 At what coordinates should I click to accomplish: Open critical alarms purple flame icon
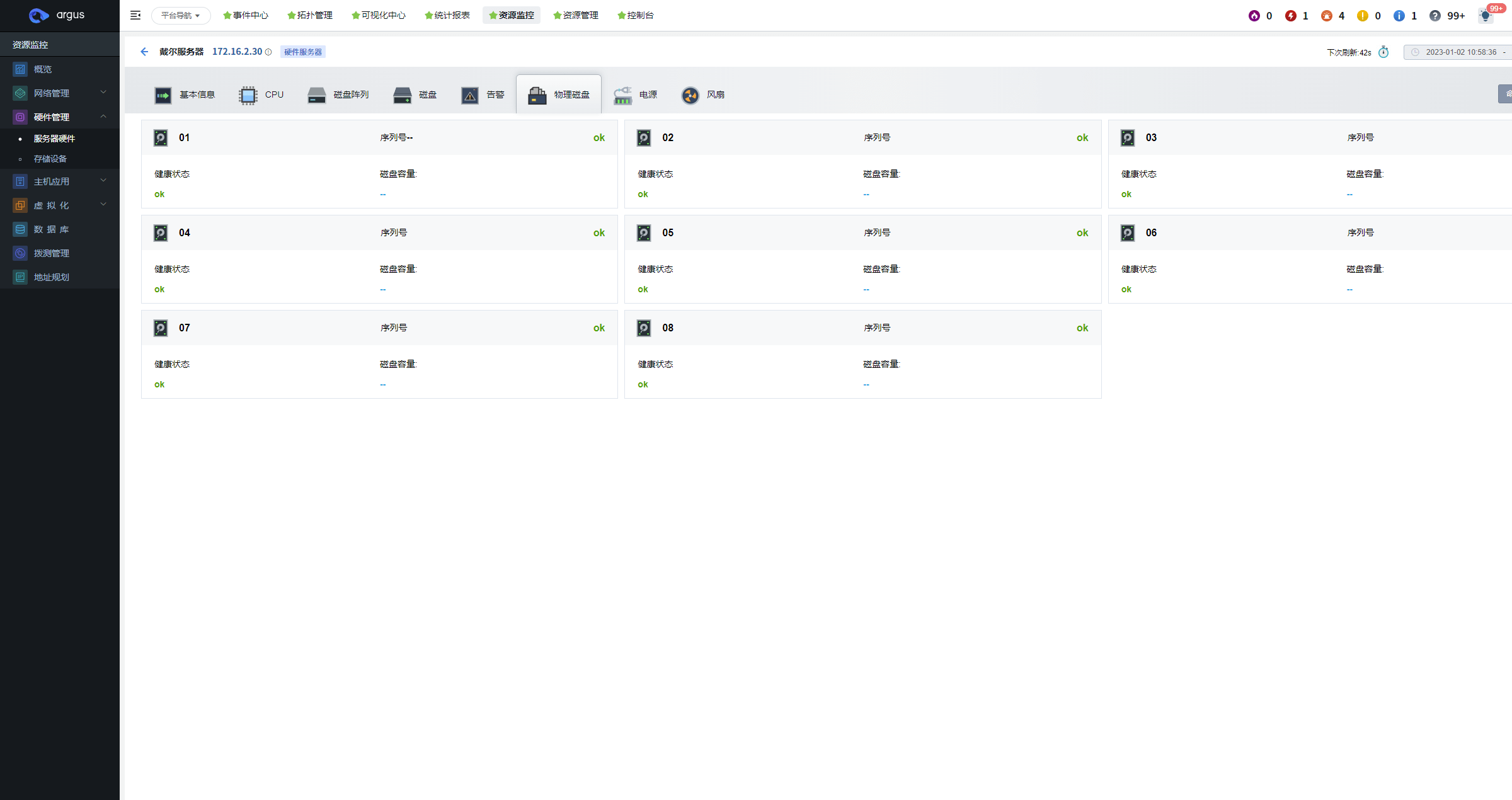[x=1254, y=16]
